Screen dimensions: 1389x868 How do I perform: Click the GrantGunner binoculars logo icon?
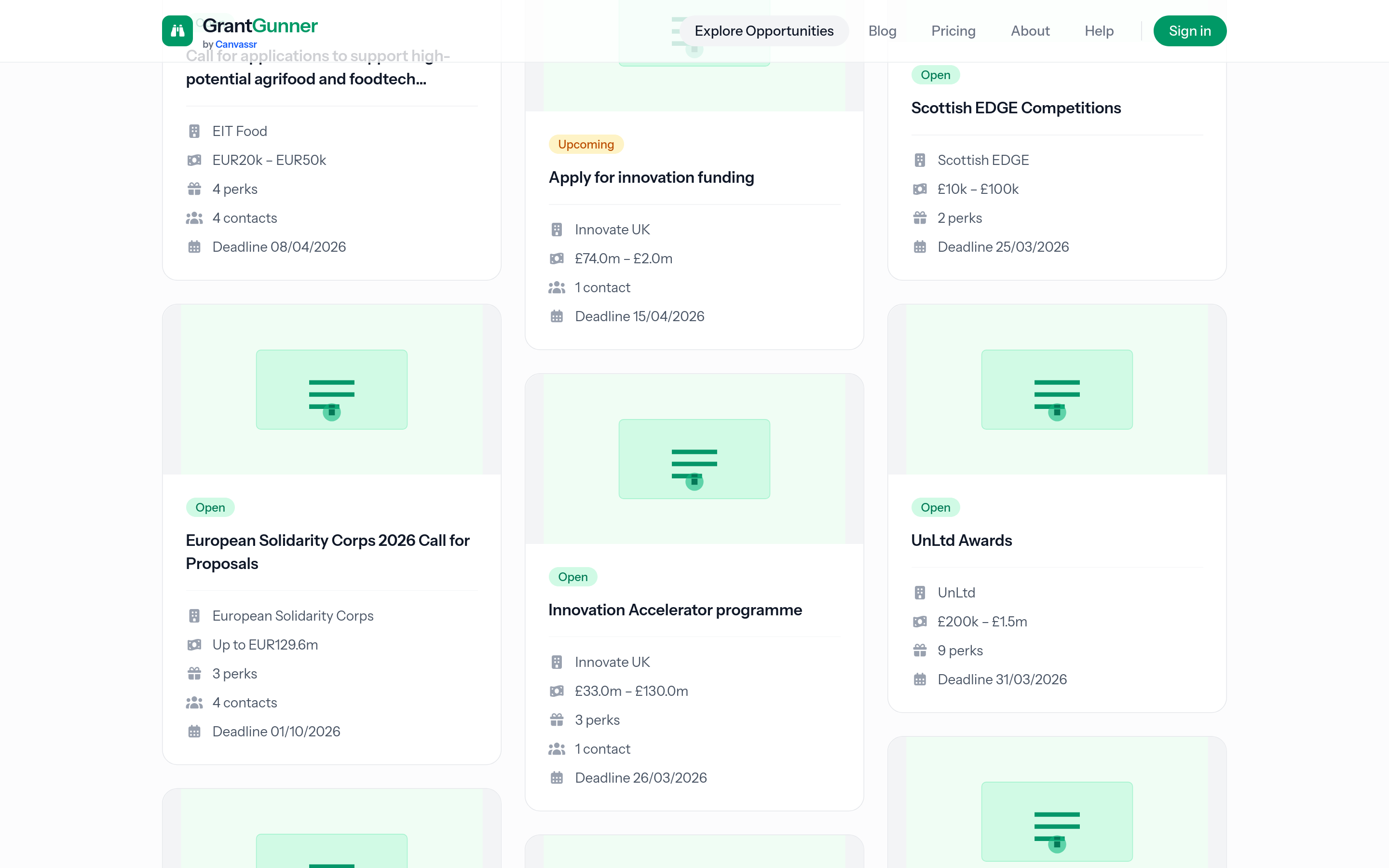coord(177,31)
